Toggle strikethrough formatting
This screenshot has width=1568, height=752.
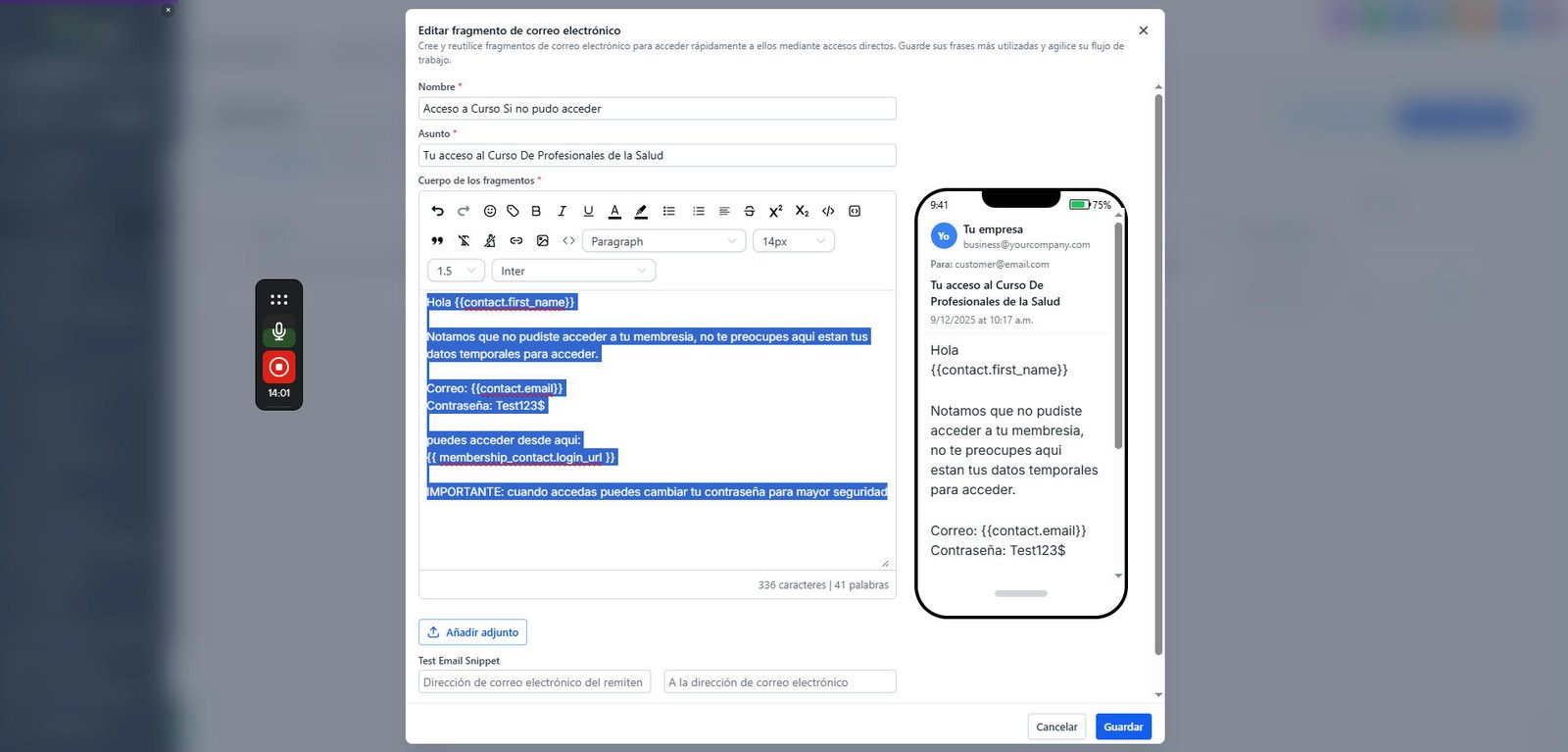pyautogui.click(x=750, y=211)
